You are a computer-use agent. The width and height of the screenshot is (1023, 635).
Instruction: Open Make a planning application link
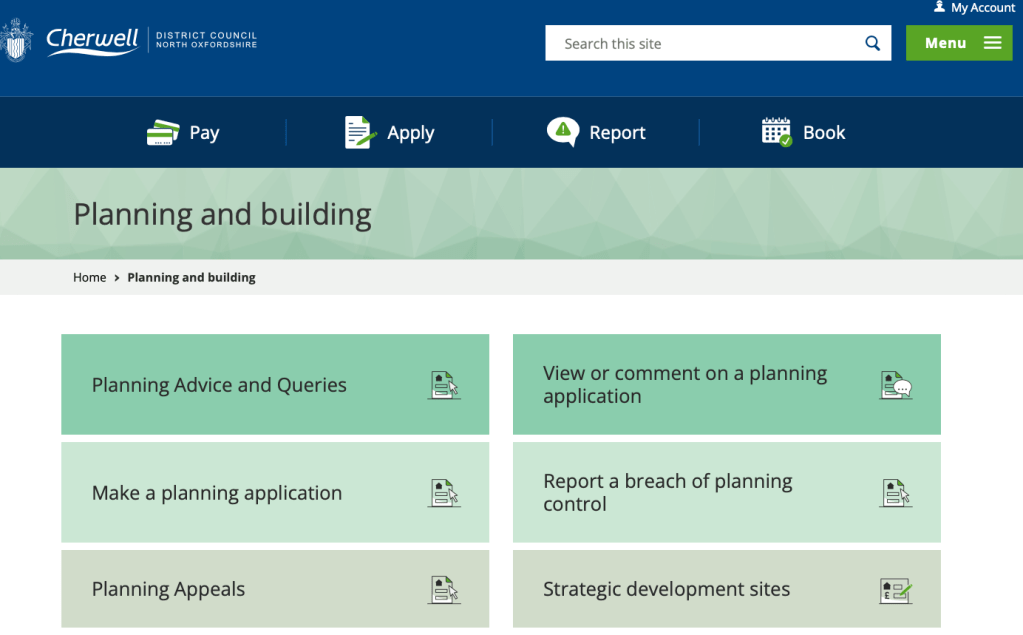[x=217, y=493]
